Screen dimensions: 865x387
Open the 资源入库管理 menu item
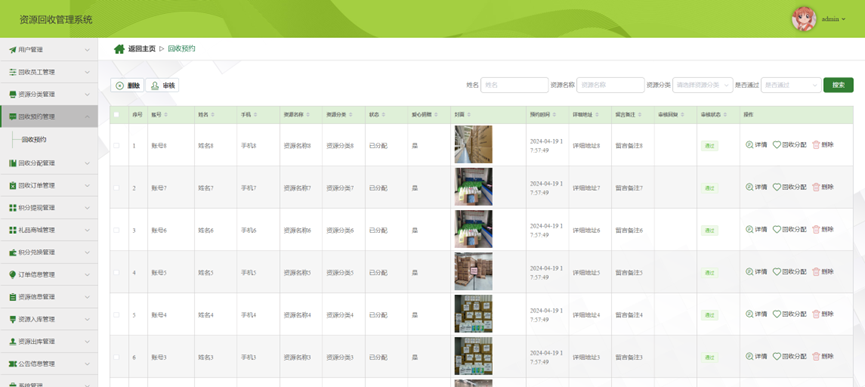pos(49,319)
